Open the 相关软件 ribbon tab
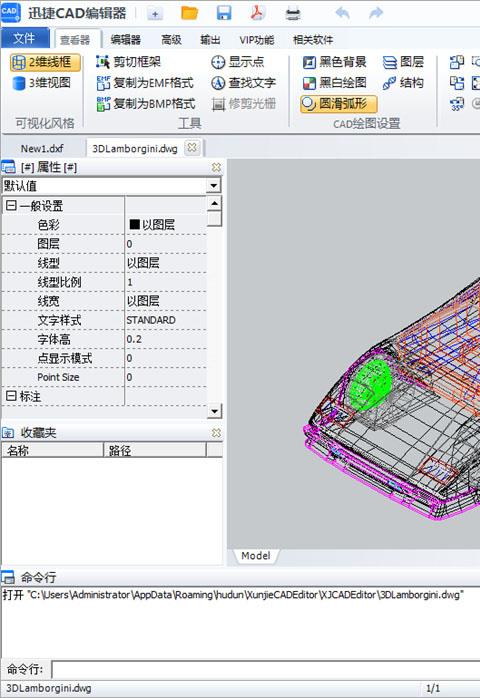Screen dimensions: 480x698 click(313, 40)
